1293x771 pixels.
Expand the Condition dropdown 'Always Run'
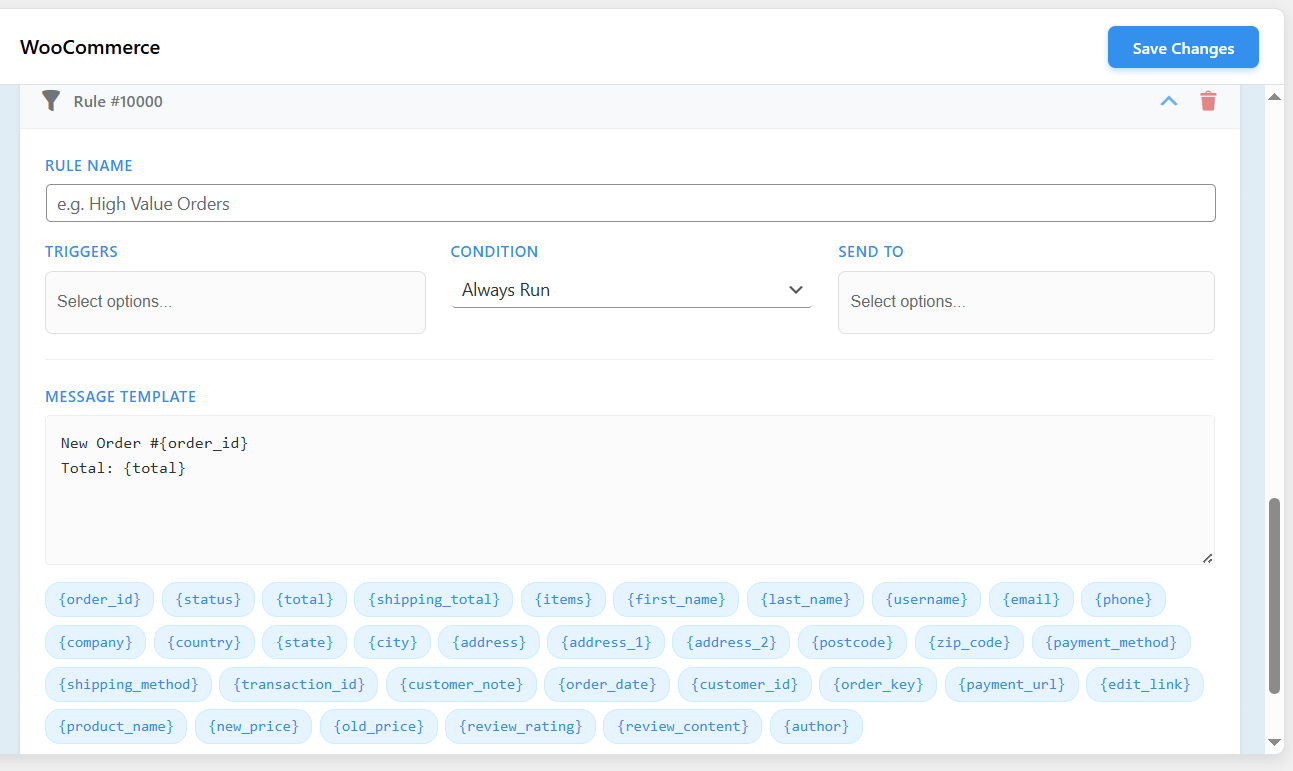[x=631, y=290]
